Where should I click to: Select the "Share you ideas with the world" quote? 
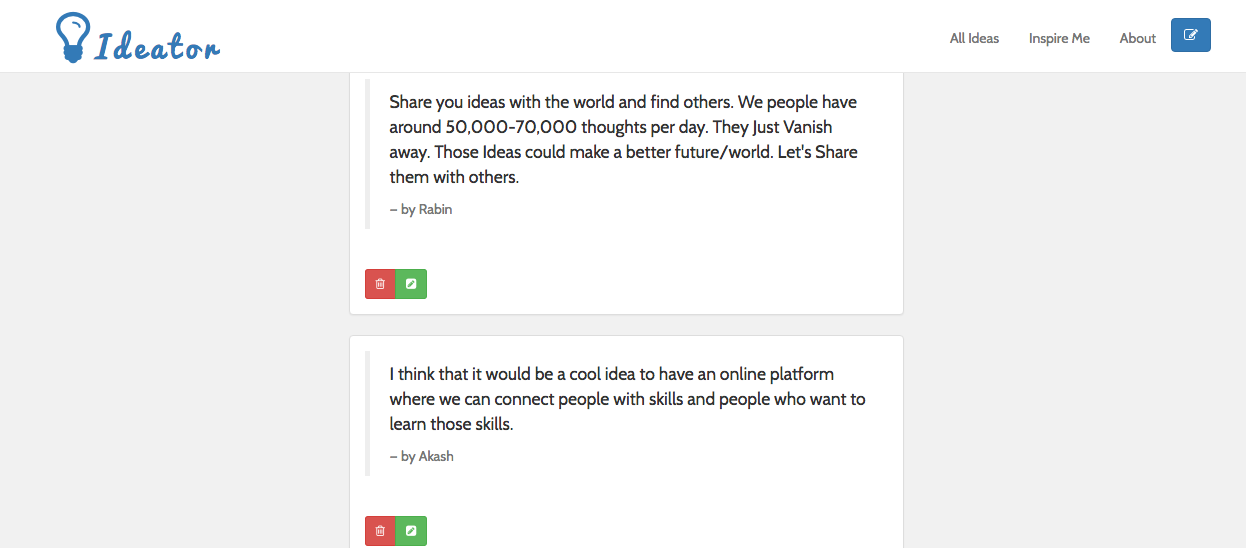[623, 140]
